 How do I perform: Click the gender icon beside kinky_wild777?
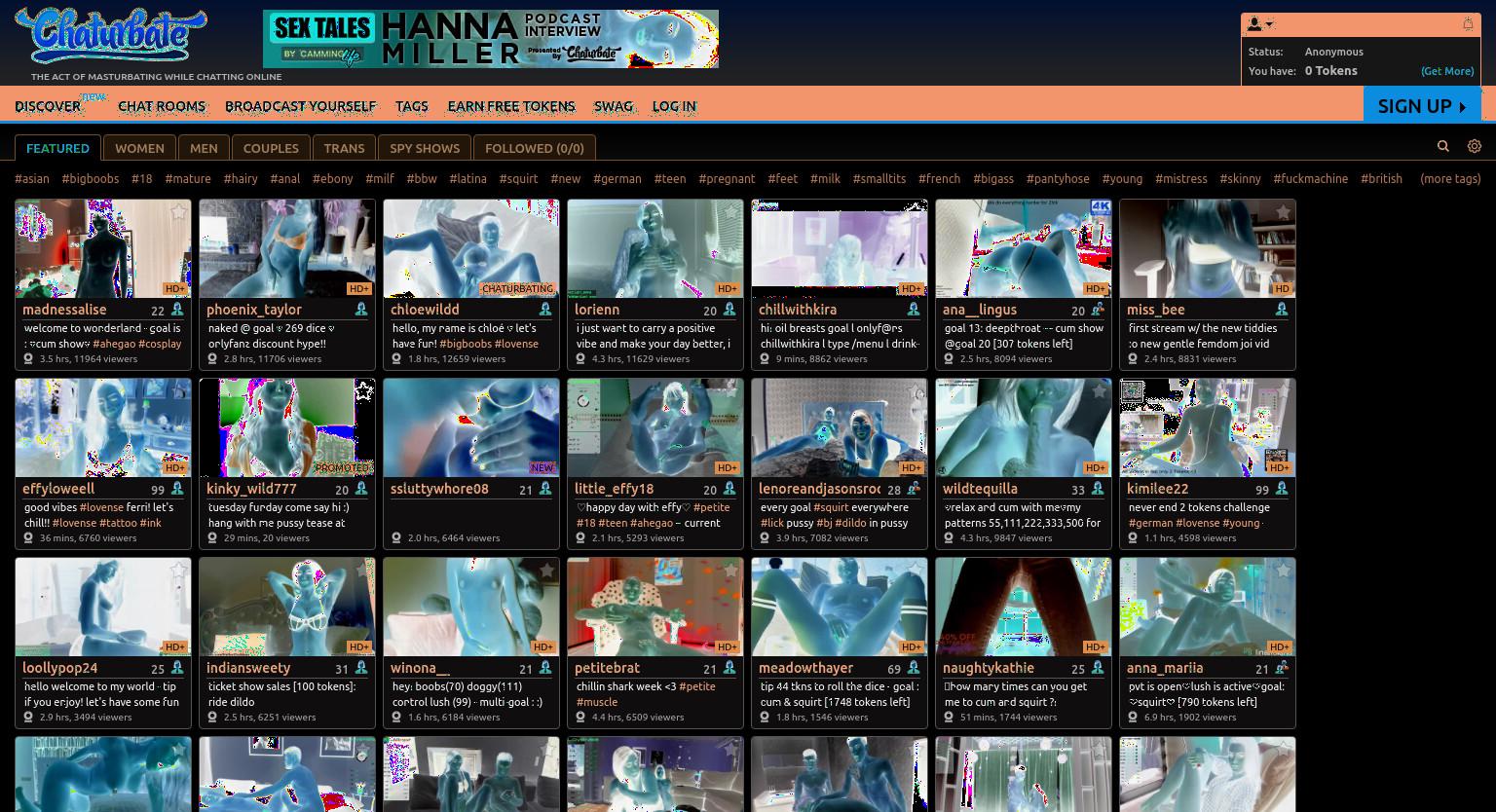click(x=361, y=489)
